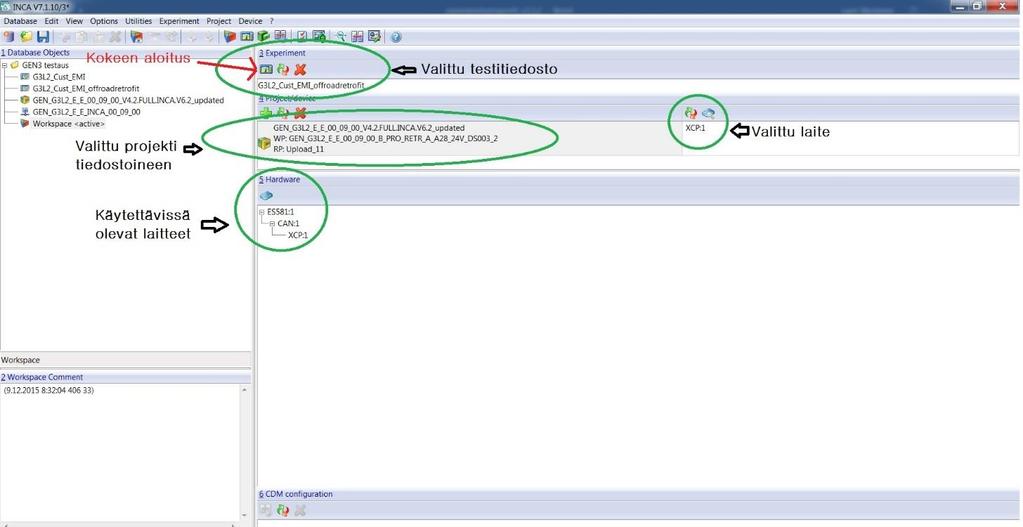
Task: Select ES581:1 in Hardware tree
Action: pos(281,212)
